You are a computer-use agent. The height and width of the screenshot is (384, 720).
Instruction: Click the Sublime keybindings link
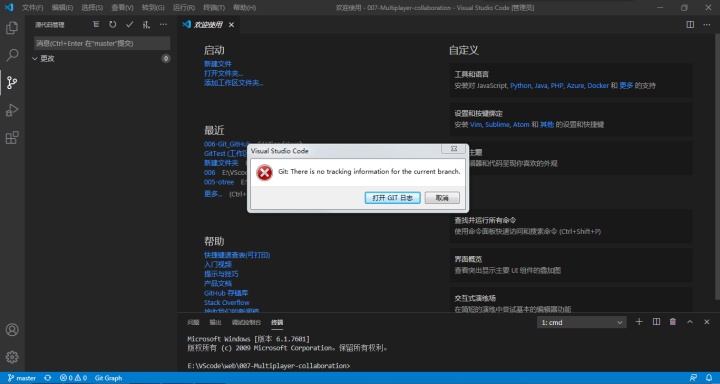(x=497, y=125)
